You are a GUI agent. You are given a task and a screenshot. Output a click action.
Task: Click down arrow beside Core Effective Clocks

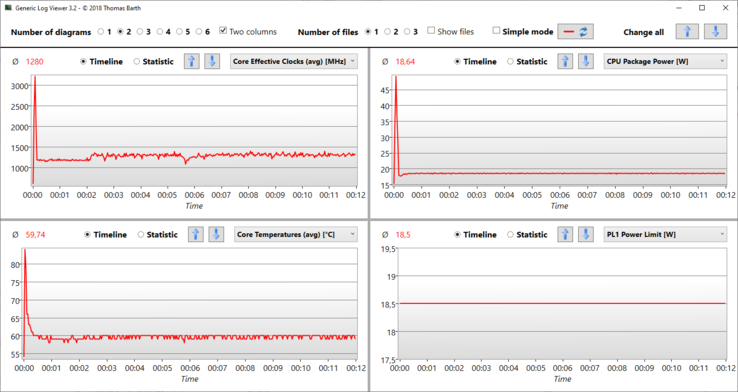click(212, 61)
